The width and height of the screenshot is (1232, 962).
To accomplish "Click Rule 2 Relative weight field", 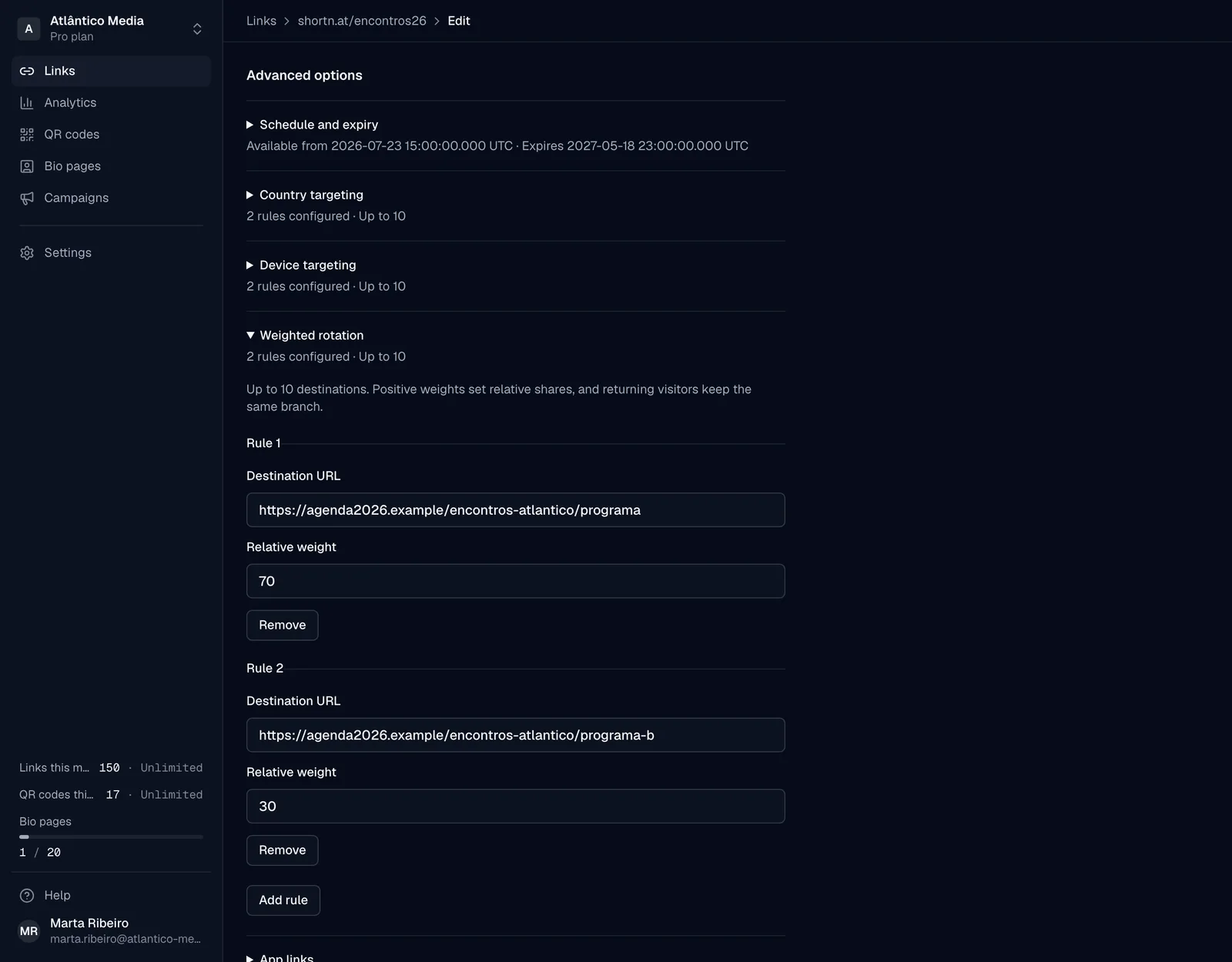I will pos(515,807).
